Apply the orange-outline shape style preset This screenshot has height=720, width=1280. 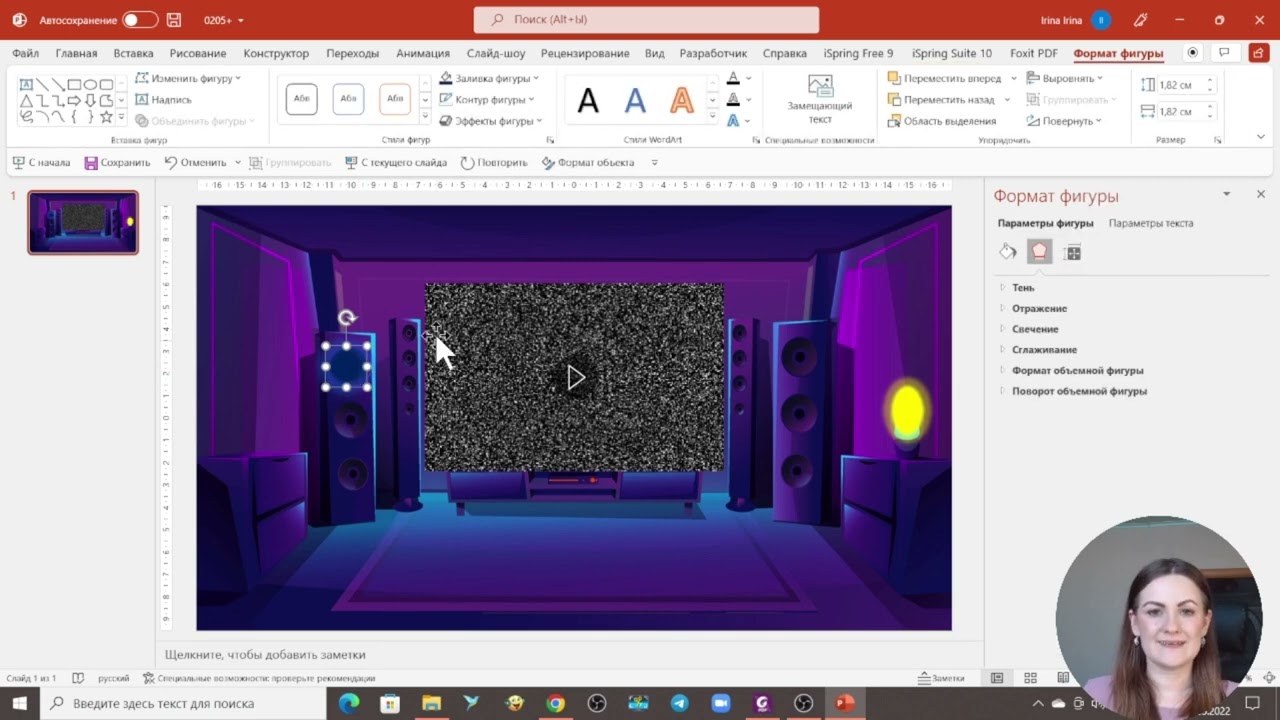point(395,98)
